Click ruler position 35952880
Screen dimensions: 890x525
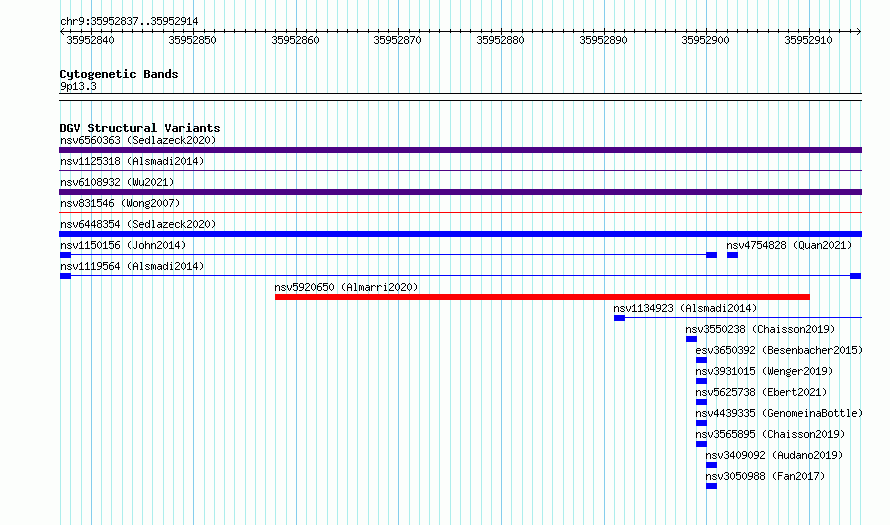(500, 40)
